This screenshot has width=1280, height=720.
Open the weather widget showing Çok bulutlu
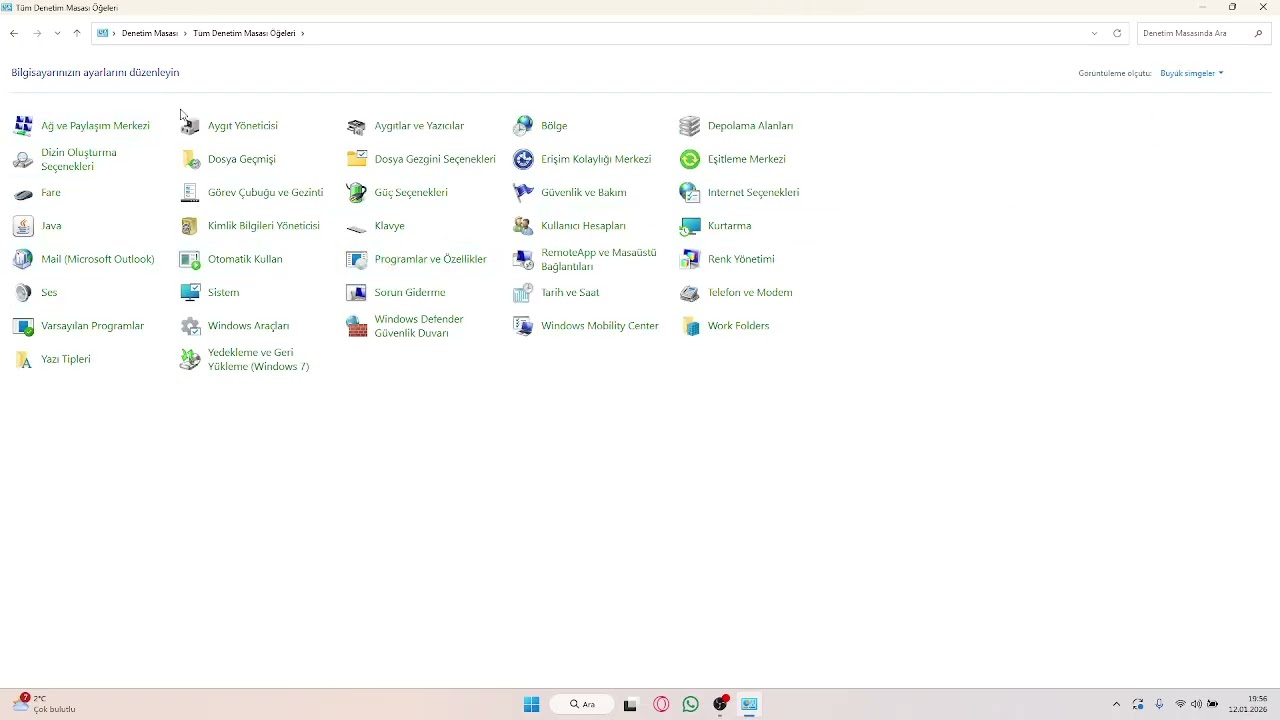pos(44,704)
